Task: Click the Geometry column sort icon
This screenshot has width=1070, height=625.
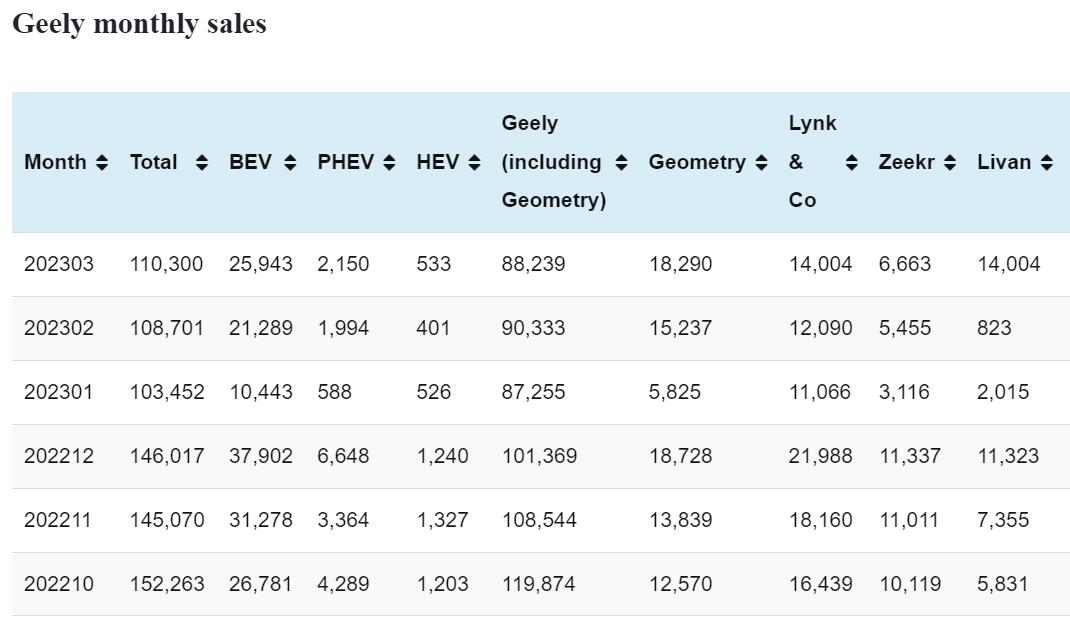Action: click(x=761, y=162)
